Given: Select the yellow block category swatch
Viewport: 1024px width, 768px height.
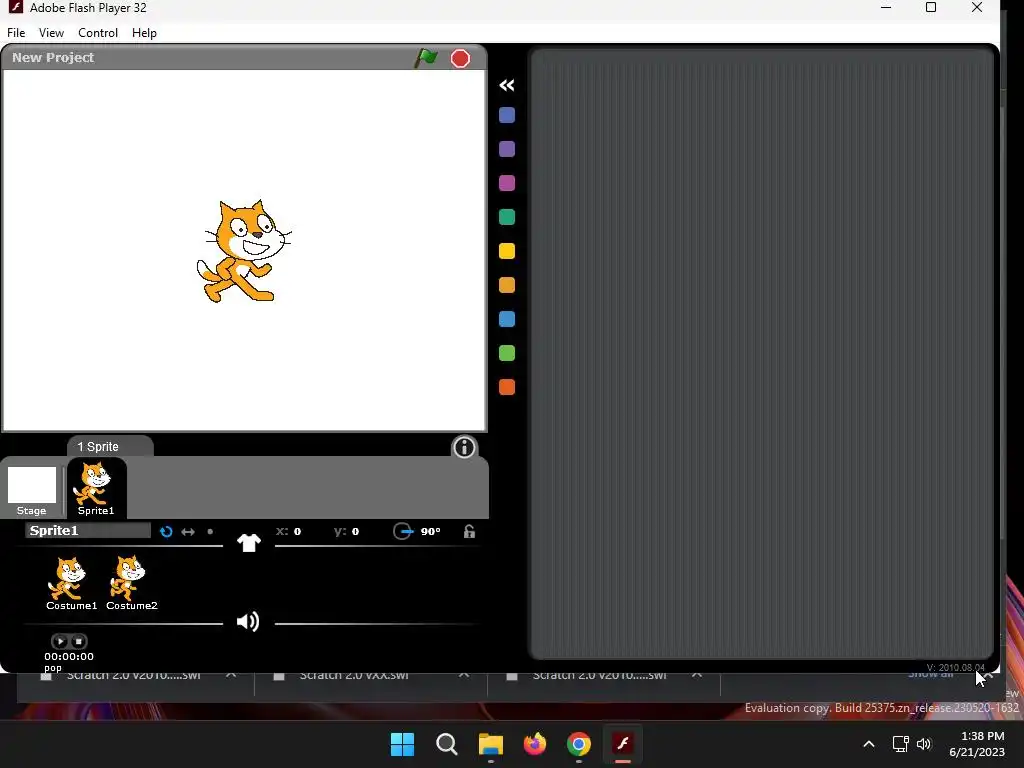Looking at the screenshot, I should click(507, 251).
